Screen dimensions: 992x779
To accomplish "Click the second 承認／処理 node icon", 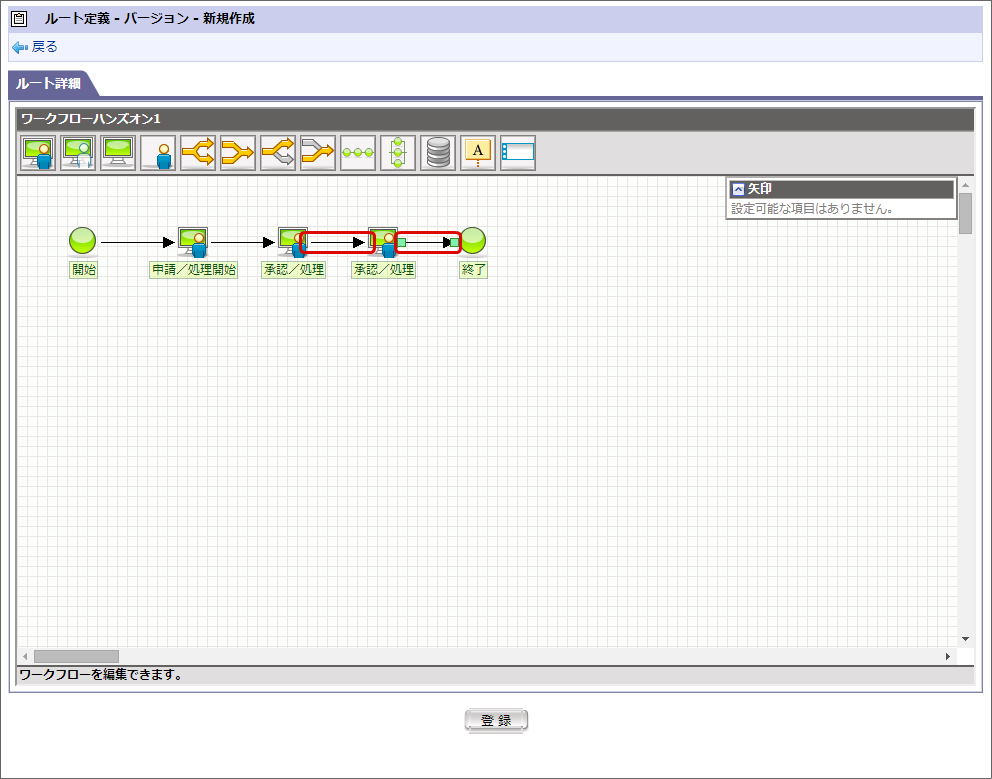I will coord(383,242).
